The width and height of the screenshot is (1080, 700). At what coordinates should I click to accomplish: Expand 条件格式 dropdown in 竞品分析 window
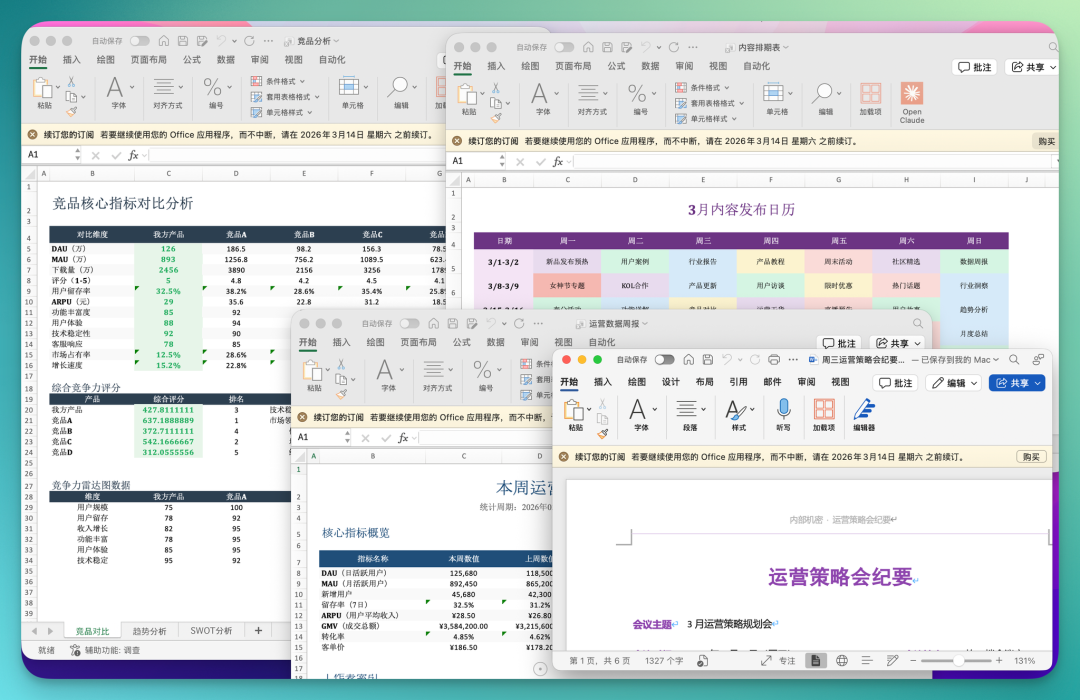(302, 81)
